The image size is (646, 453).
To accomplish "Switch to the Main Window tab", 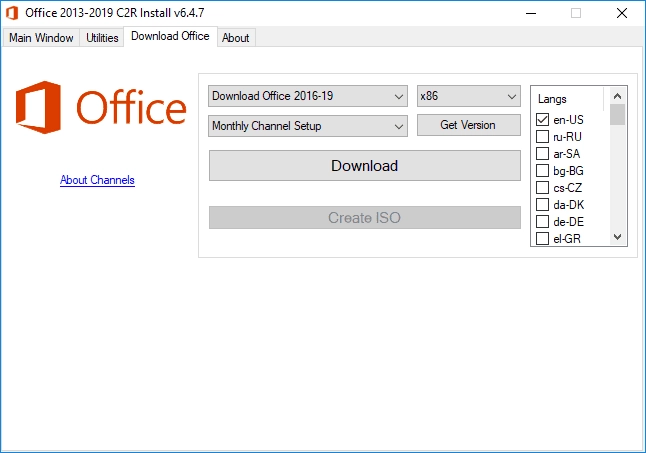I will click(x=41, y=38).
